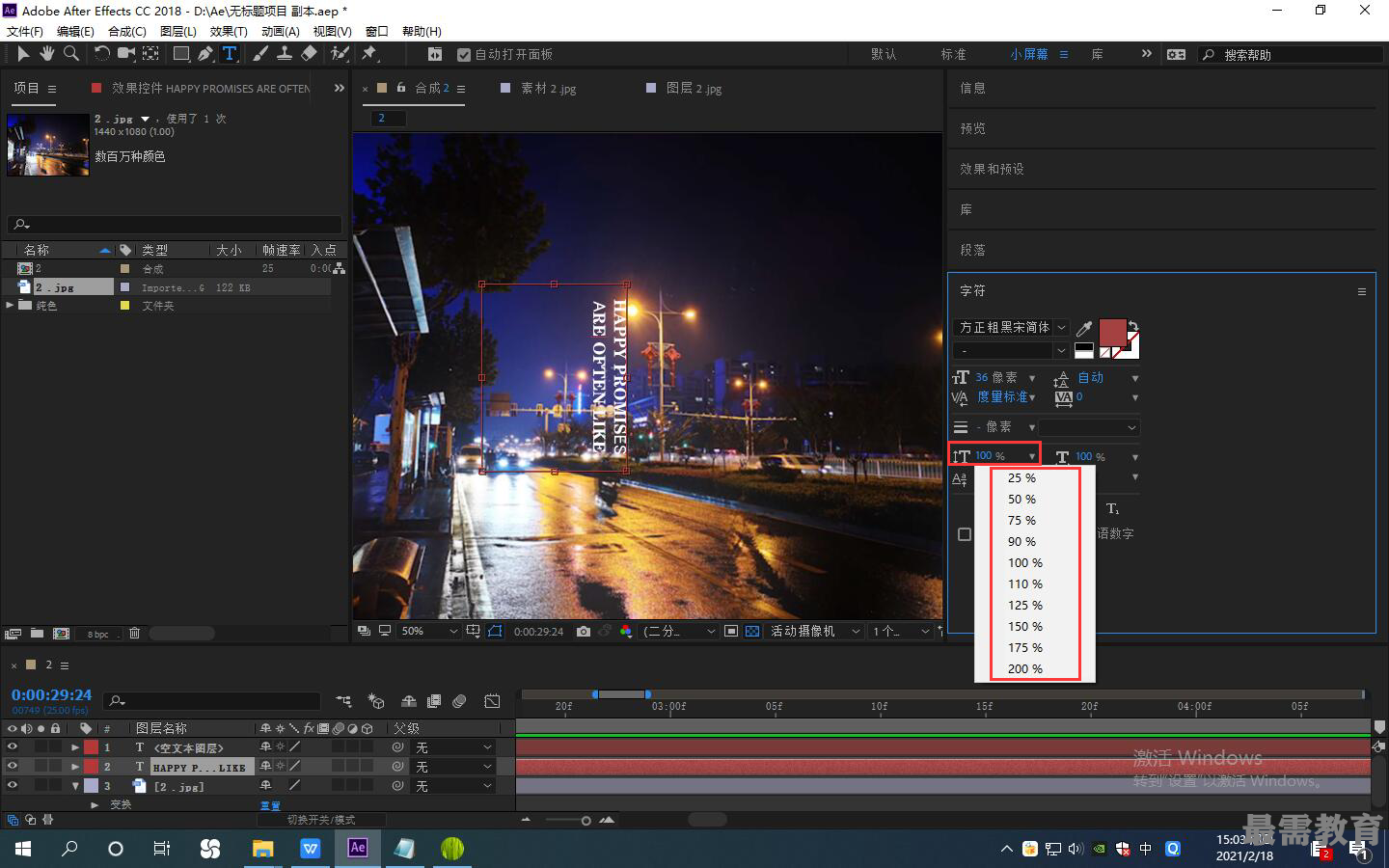This screenshot has width=1389, height=868.
Task: Select the Hand tool
Action: point(46,54)
